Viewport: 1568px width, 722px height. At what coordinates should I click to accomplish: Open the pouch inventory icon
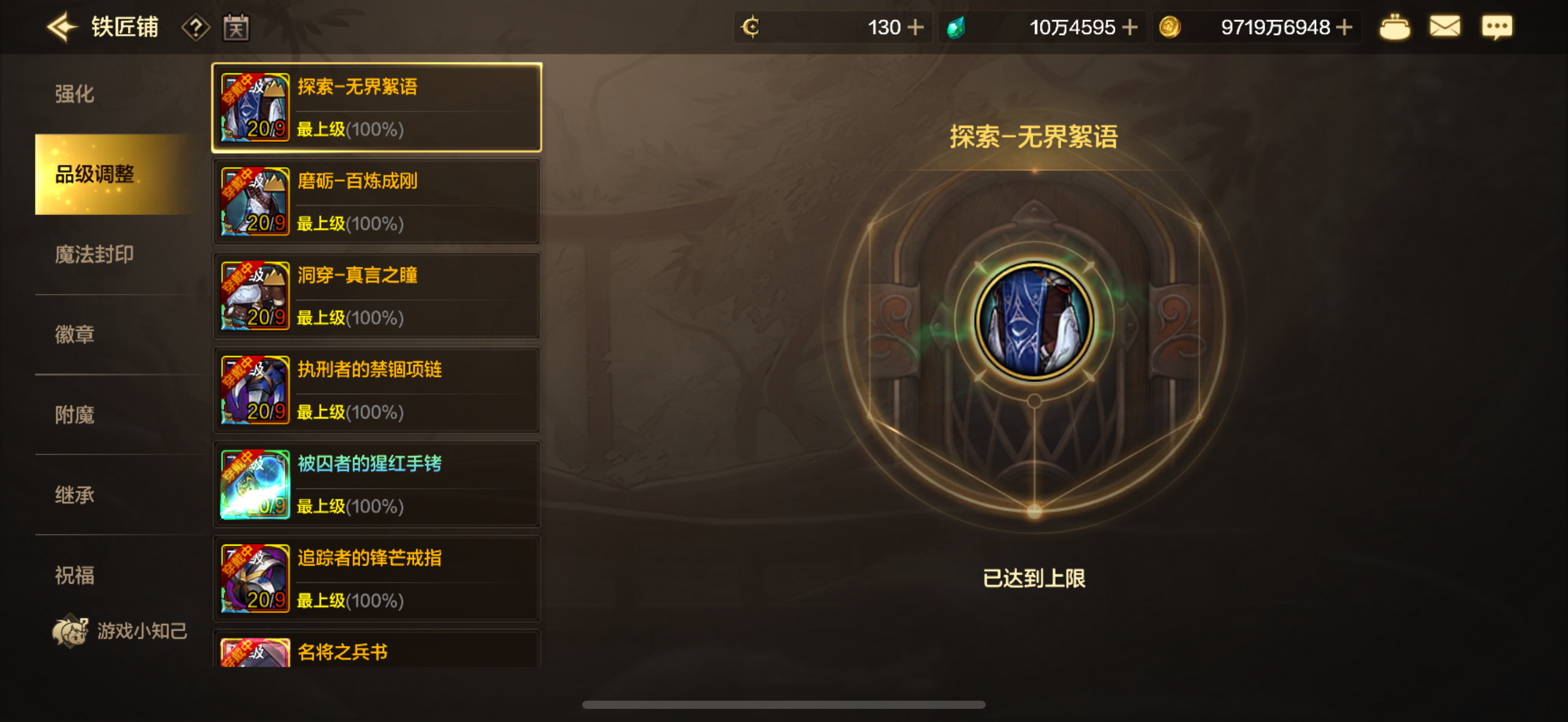tap(1394, 27)
